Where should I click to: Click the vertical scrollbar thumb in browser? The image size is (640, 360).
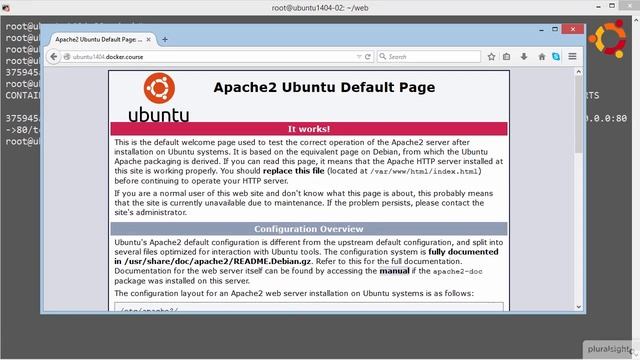coord(578,114)
